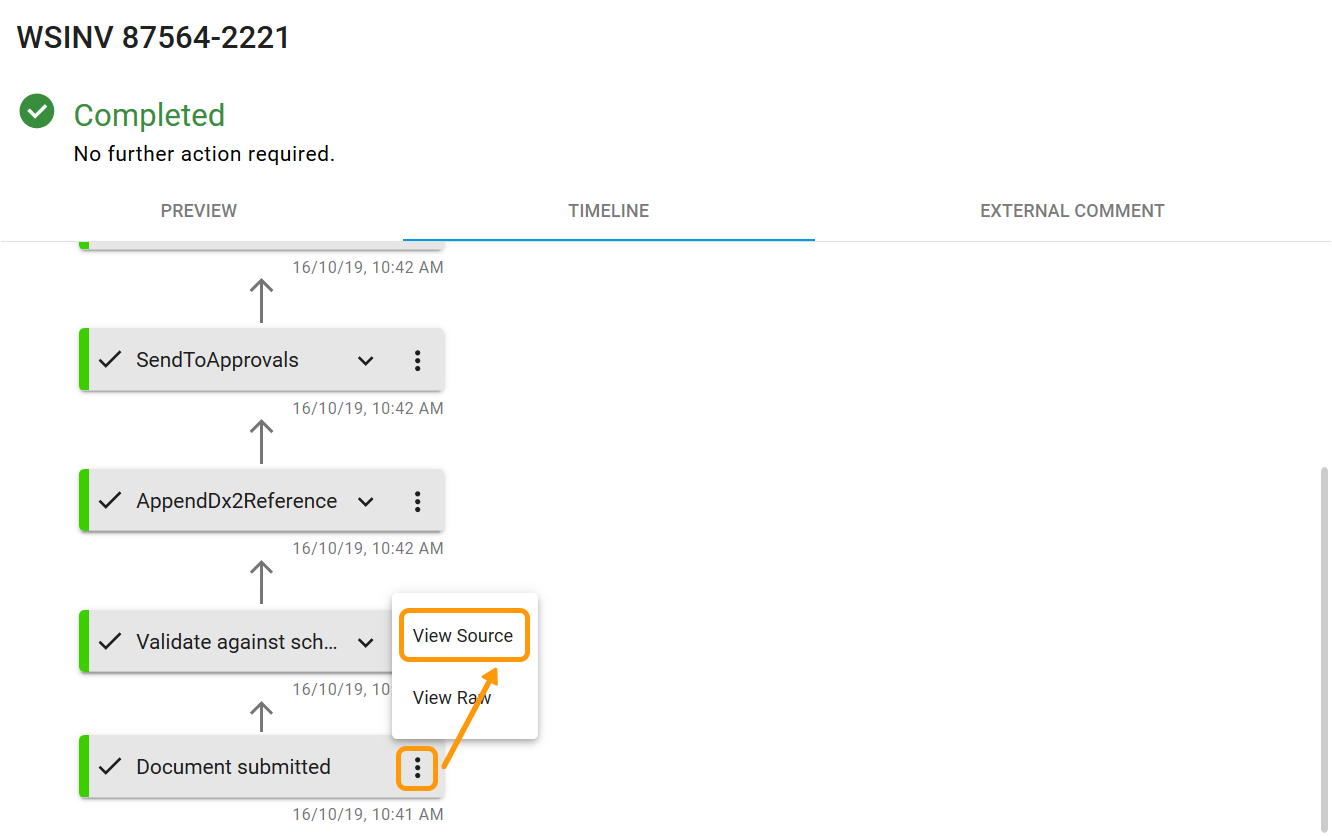
Task: Click the green Completed status checkmark icon
Action: [36, 110]
